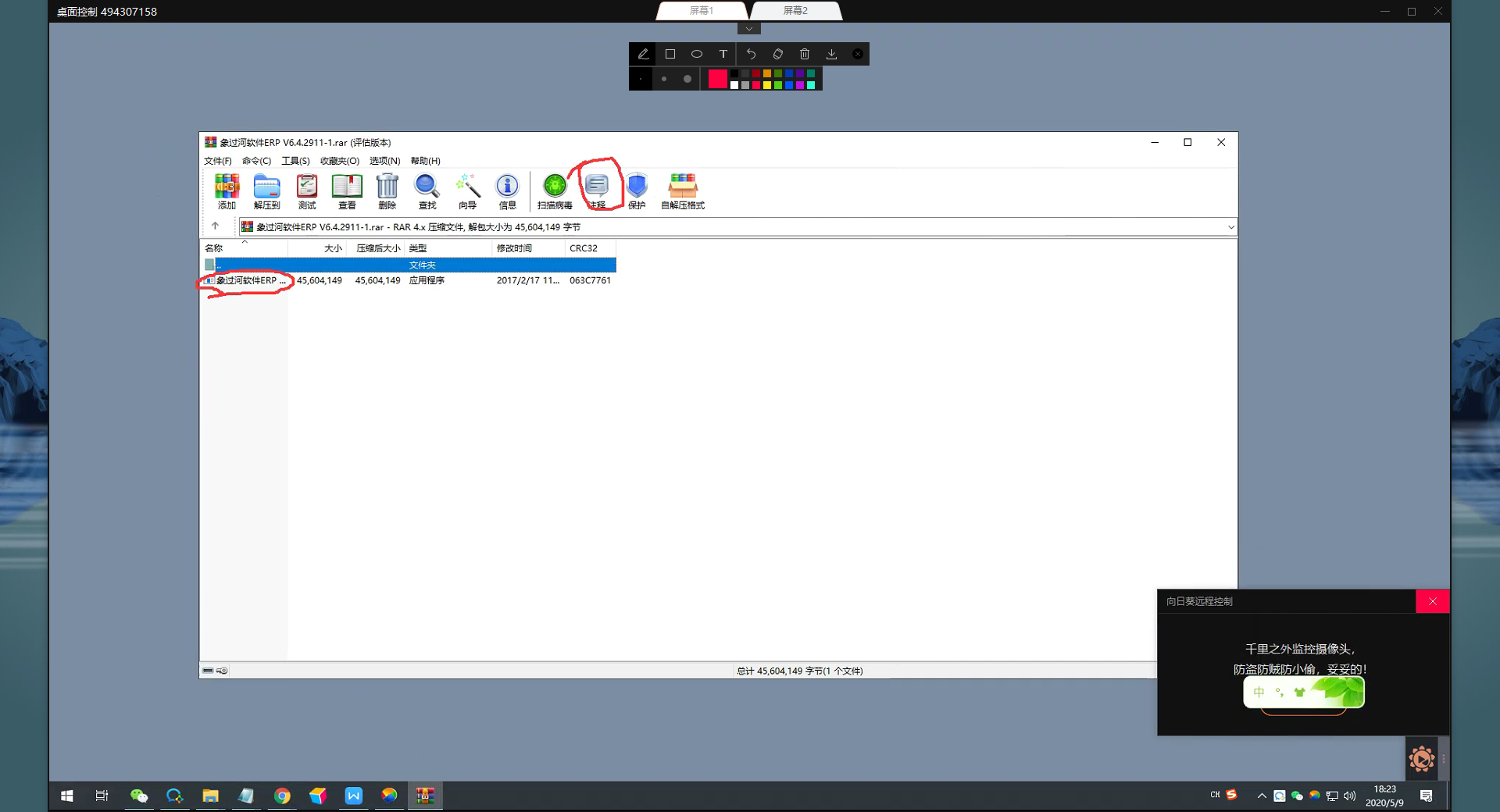Select the 象过河软件ERP file row
Image resolution: width=1500 pixels, height=812 pixels.
(408, 280)
